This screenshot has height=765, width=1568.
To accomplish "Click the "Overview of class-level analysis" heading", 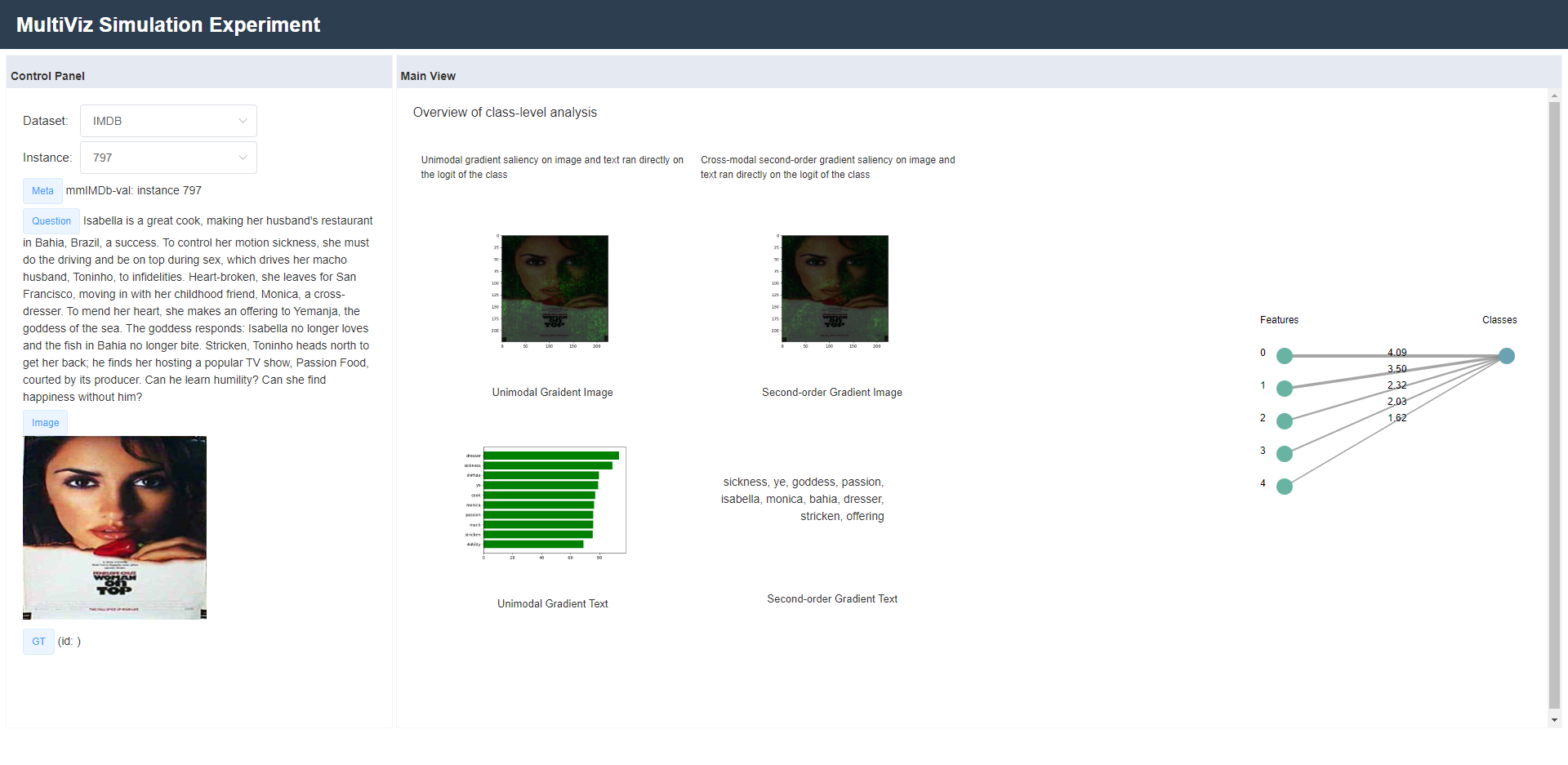I will pyautogui.click(x=505, y=113).
